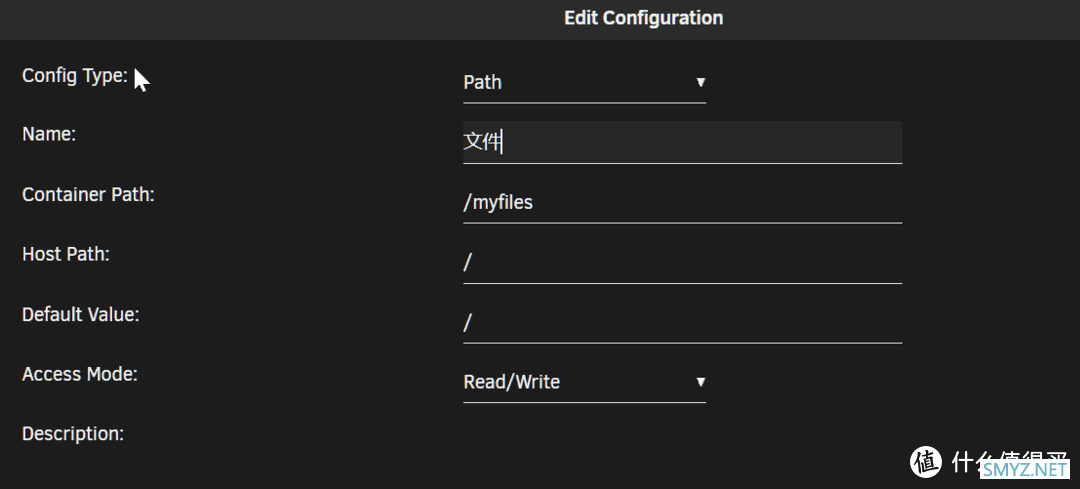This screenshot has height=489, width=1080.
Task: Click the Container Path label
Action: coord(88,195)
